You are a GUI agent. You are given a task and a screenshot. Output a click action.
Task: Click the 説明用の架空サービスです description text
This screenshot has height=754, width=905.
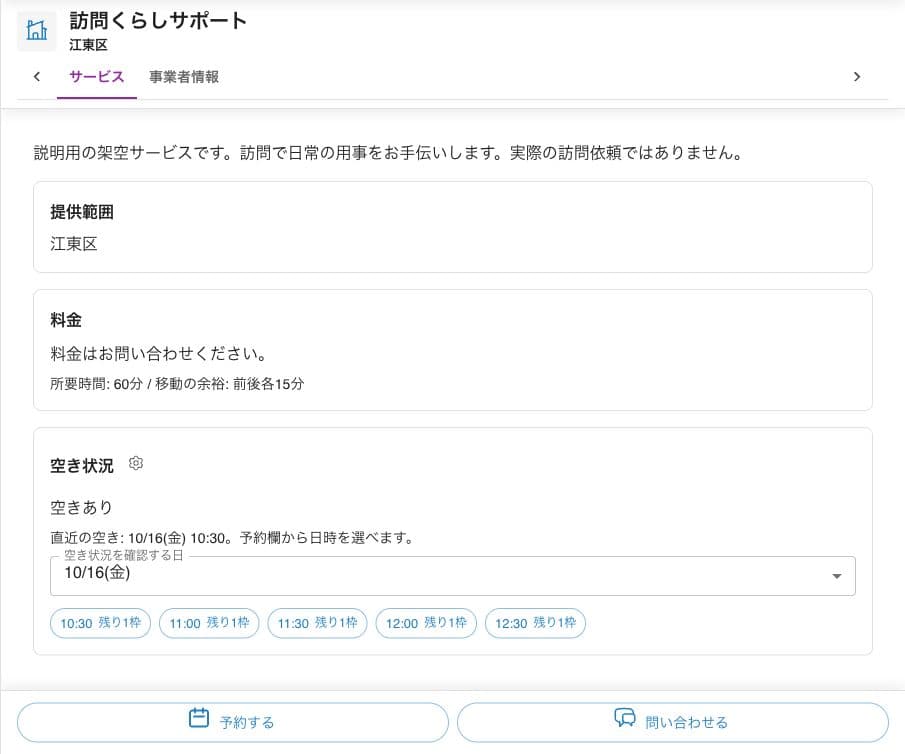[x=388, y=153]
